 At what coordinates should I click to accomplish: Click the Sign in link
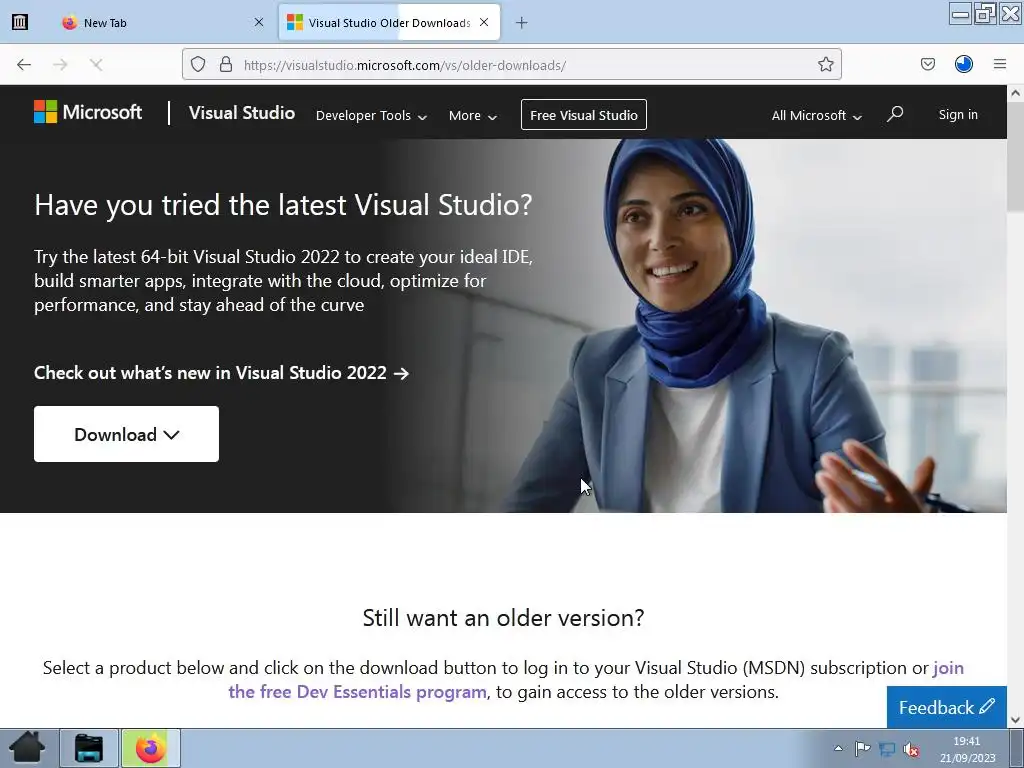958,114
